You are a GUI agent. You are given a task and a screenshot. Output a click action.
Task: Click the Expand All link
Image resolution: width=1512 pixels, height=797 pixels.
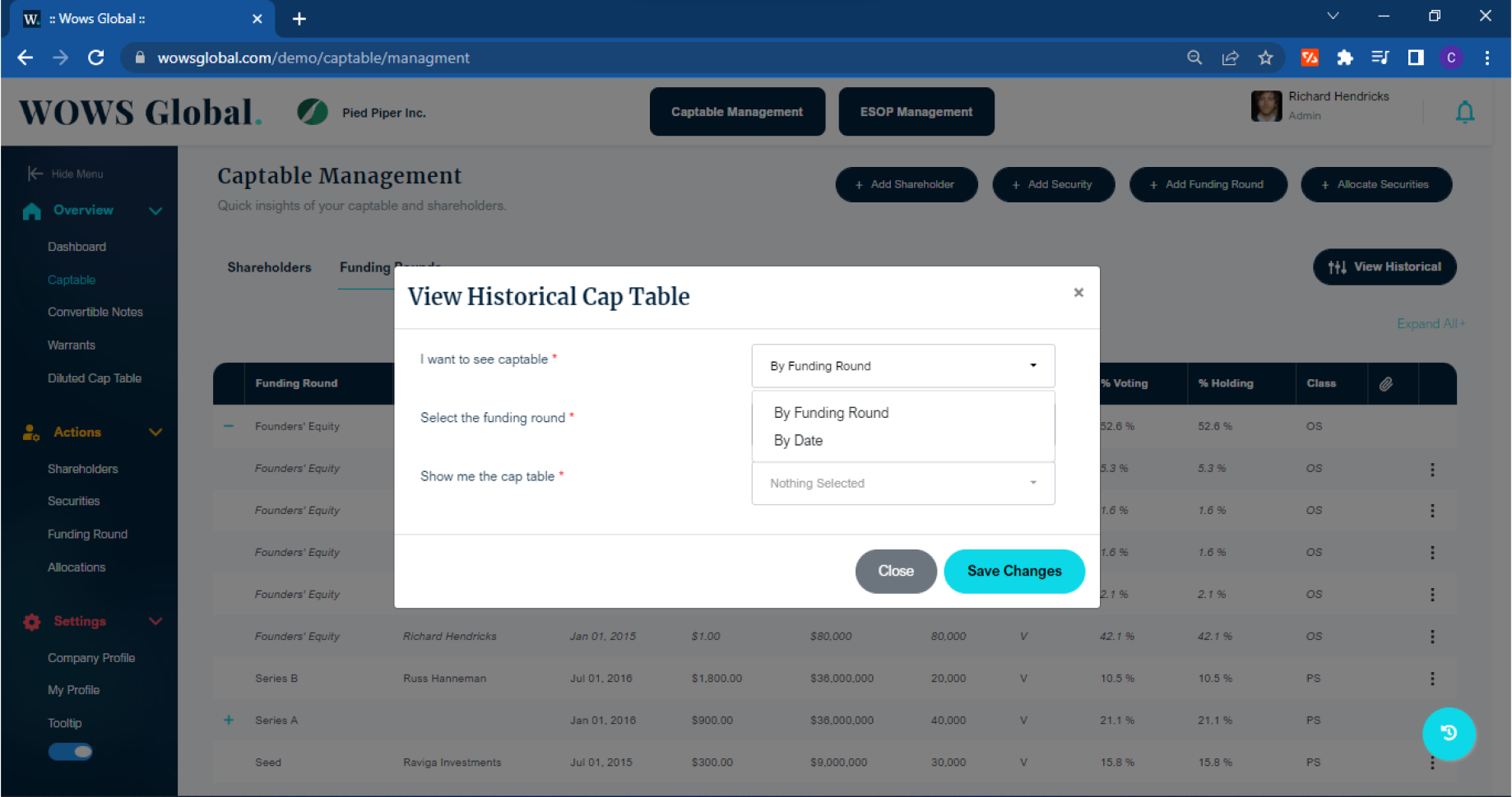(x=1431, y=324)
